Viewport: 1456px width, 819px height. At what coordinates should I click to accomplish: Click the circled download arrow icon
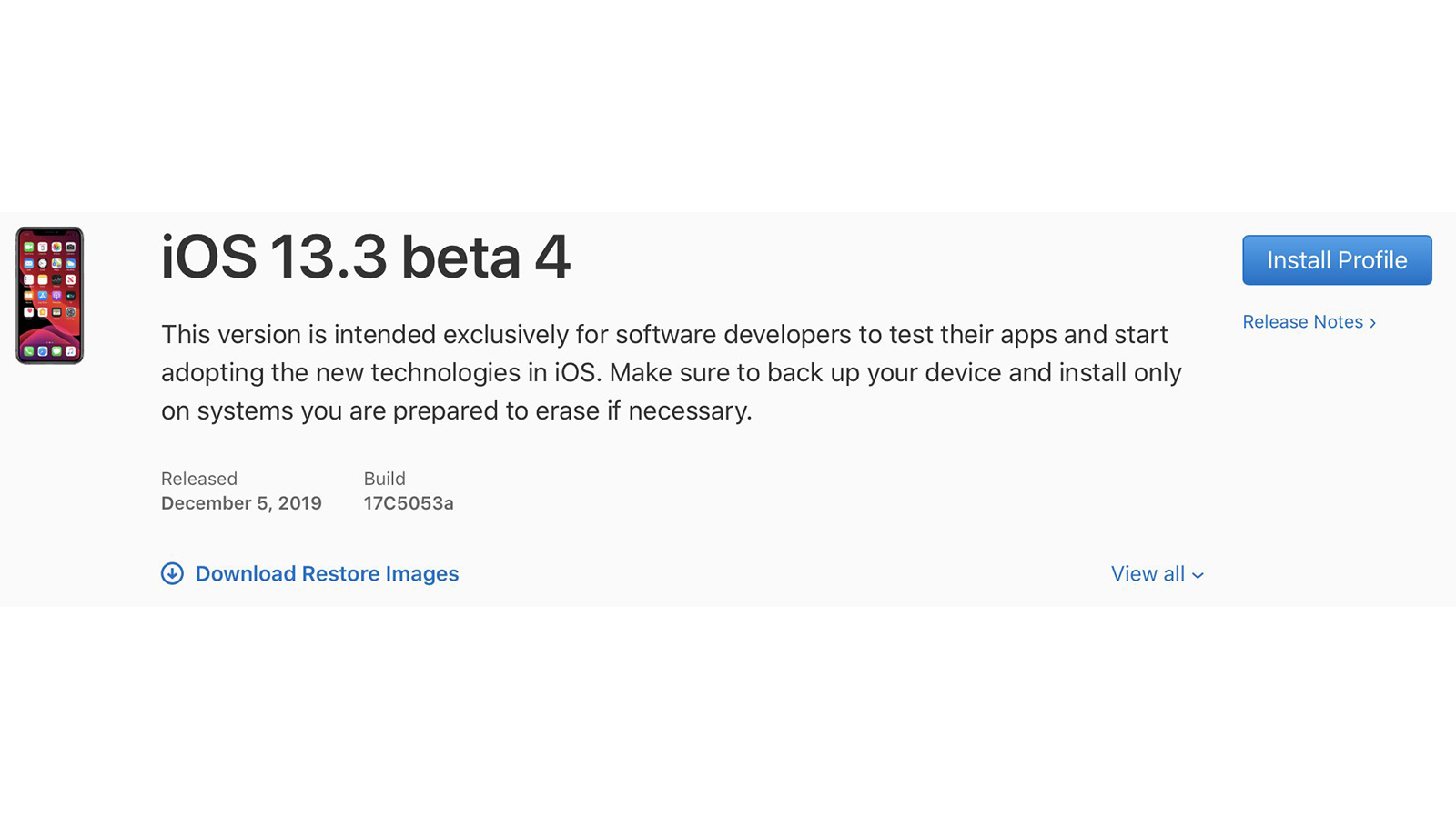point(172,573)
